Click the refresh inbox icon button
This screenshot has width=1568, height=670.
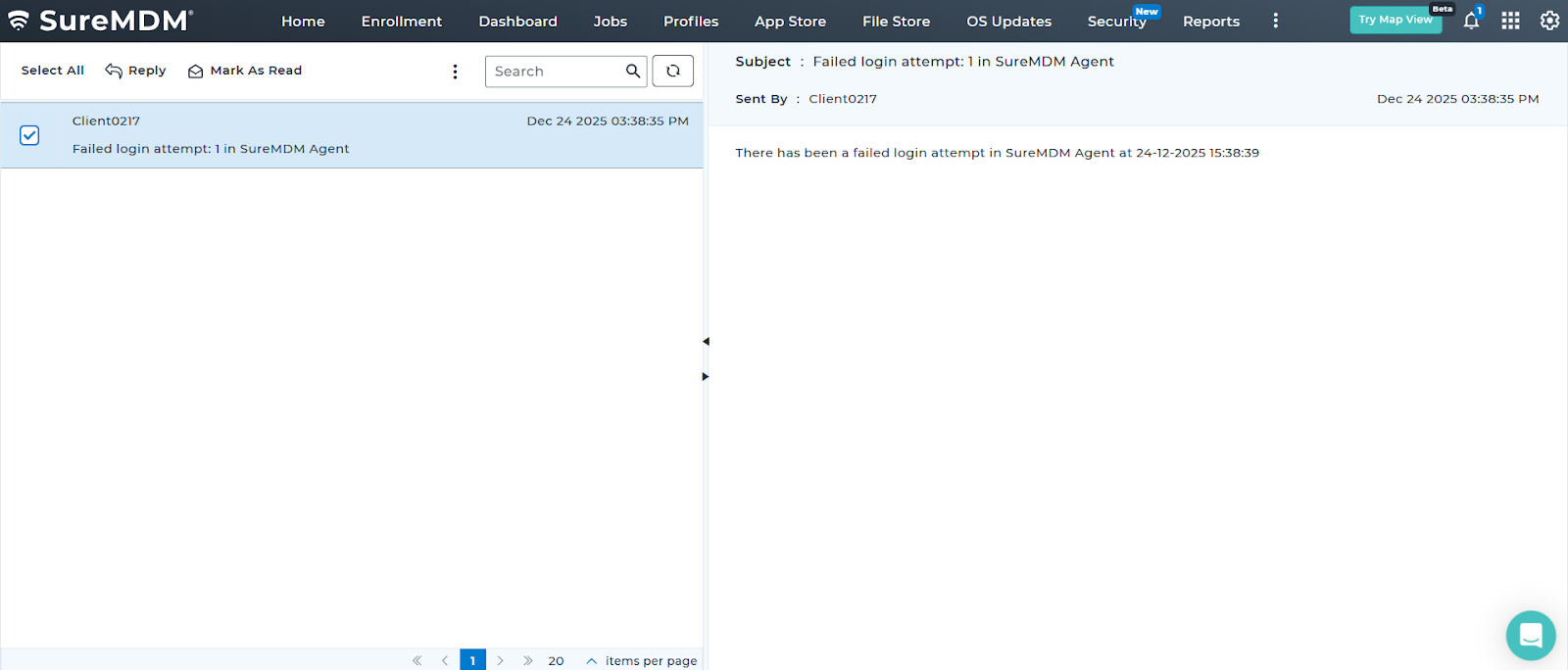(672, 71)
